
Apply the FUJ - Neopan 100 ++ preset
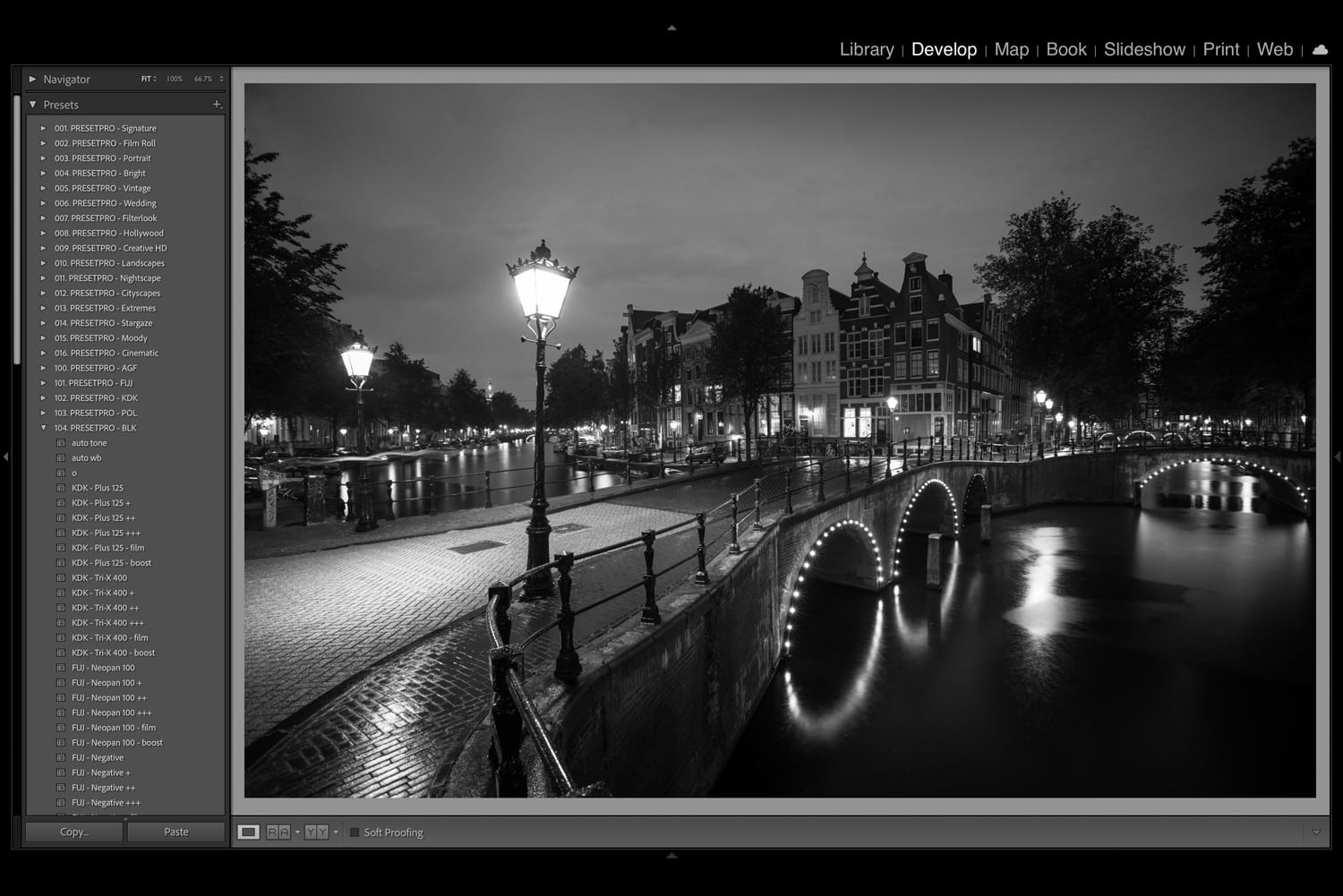point(109,698)
